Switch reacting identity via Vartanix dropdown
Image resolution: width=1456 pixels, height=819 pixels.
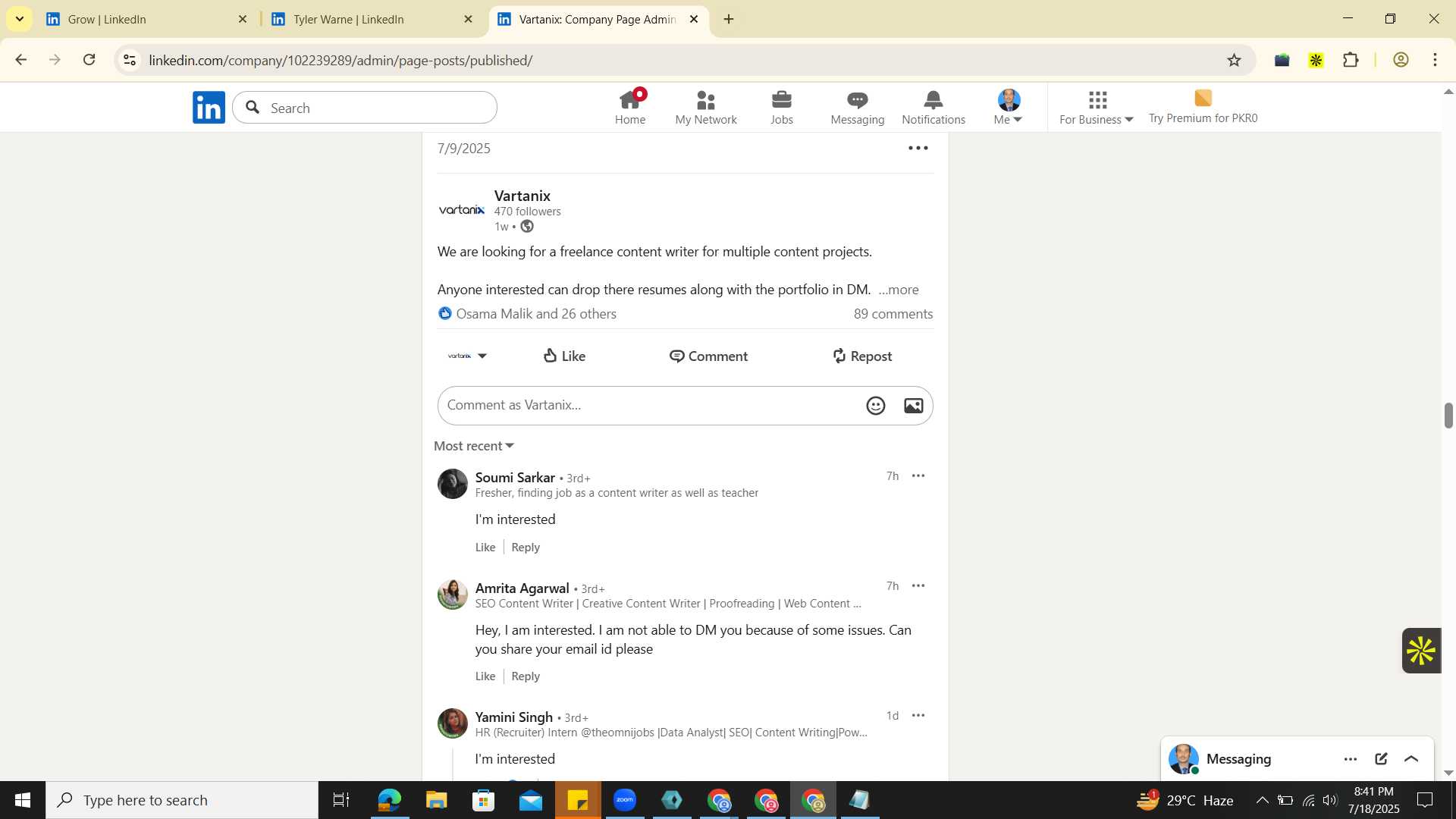click(466, 356)
